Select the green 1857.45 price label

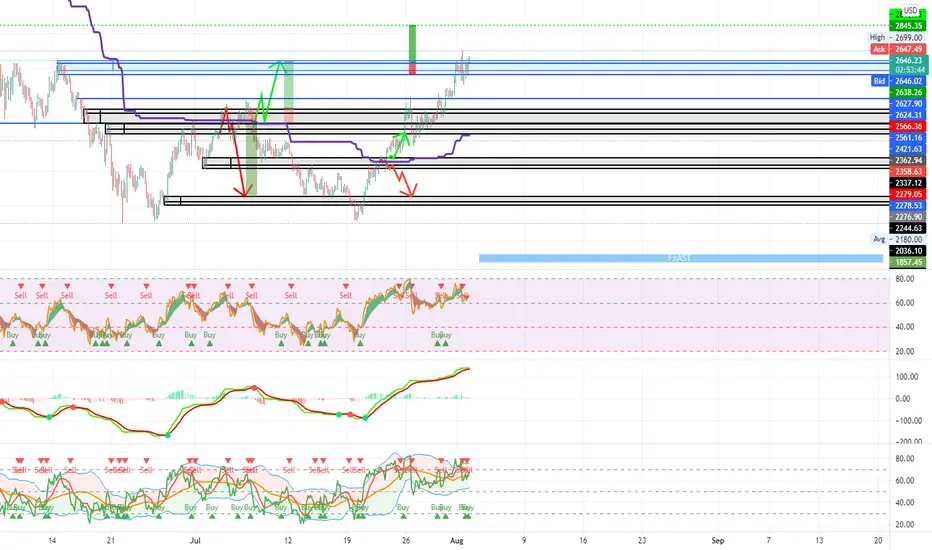click(908, 262)
